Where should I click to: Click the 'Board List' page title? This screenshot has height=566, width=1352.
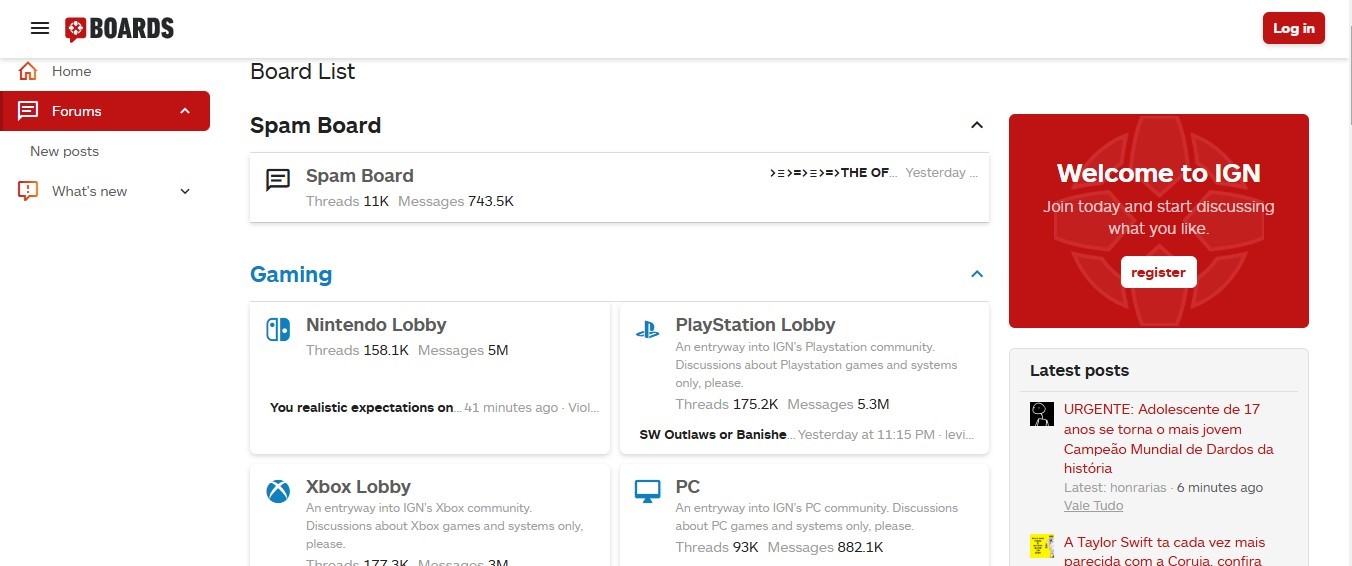click(302, 72)
